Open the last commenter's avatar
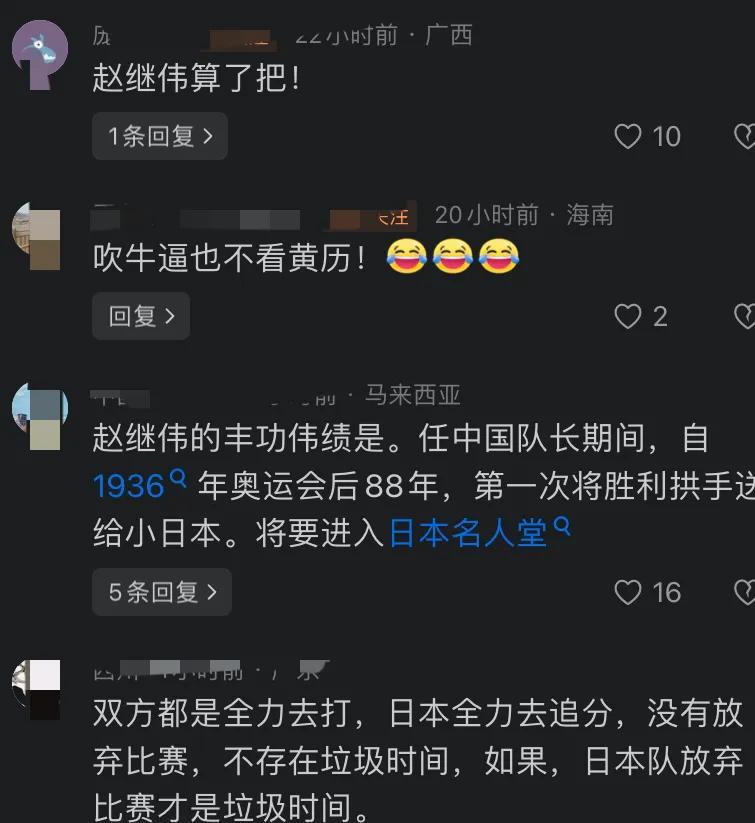This screenshot has height=823, width=755. click(x=37, y=689)
